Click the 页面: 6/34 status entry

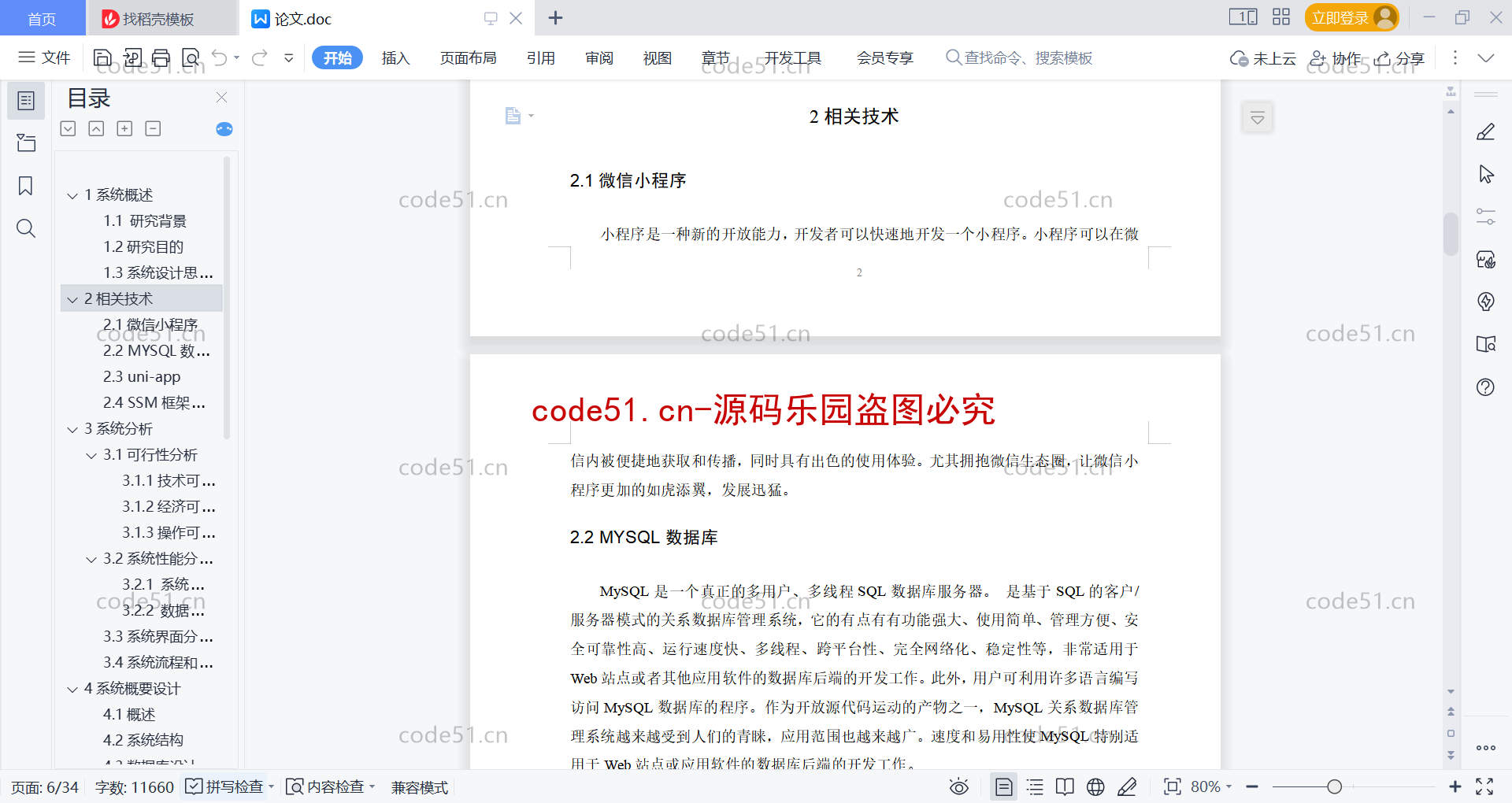(x=45, y=787)
